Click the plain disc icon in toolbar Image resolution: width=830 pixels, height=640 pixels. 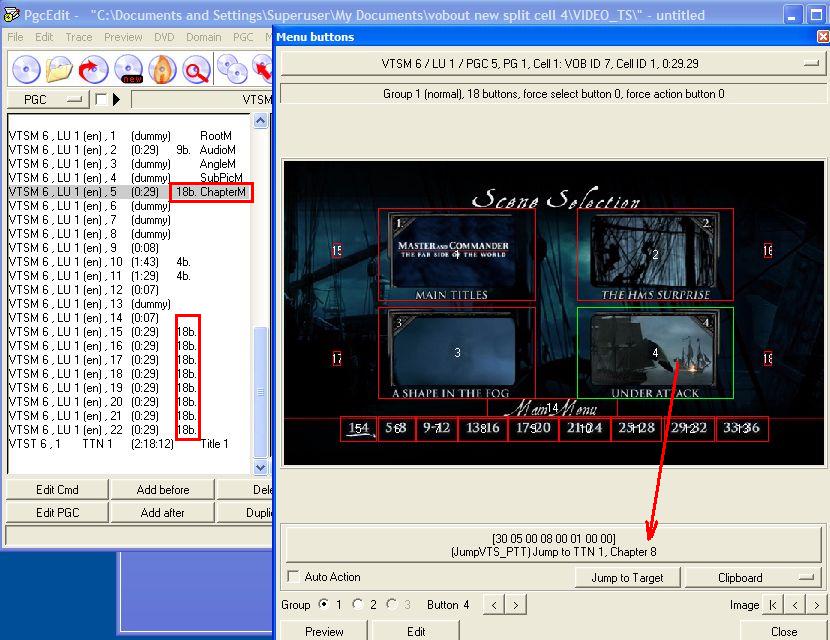tap(26, 69)
